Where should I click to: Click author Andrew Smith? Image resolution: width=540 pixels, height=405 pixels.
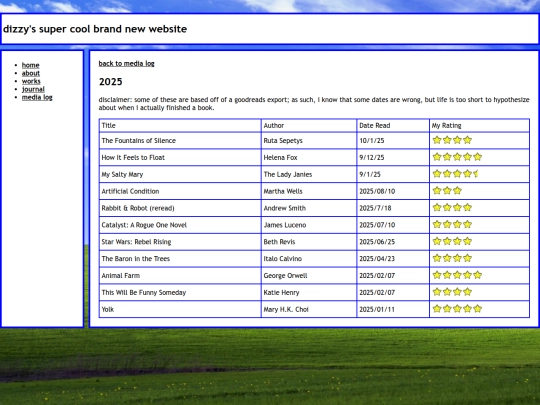click(x=284, y=208)
